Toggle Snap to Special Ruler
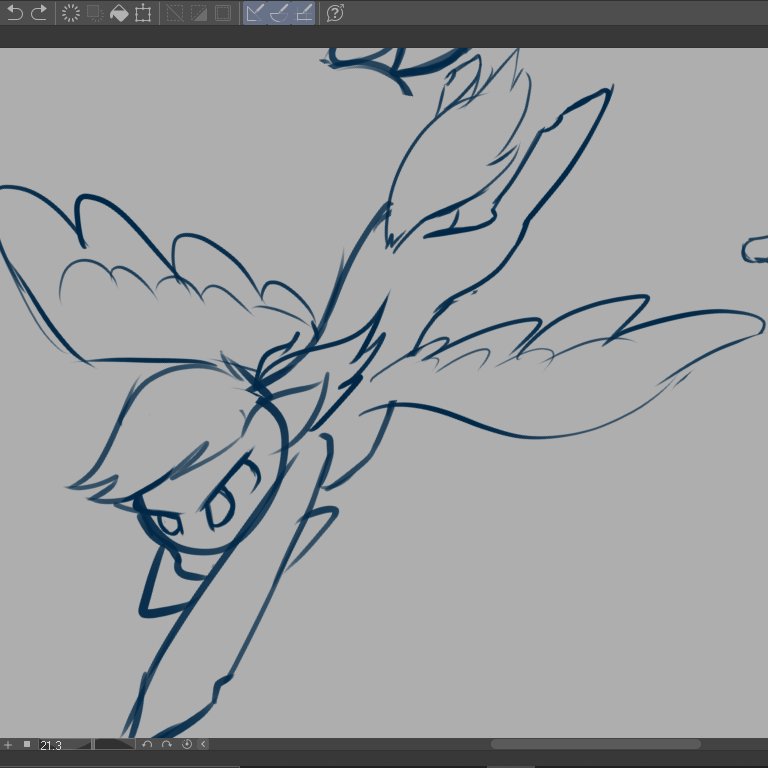This screenshot has height=768, width=768. pyautogui.click(x=279, y=13)
